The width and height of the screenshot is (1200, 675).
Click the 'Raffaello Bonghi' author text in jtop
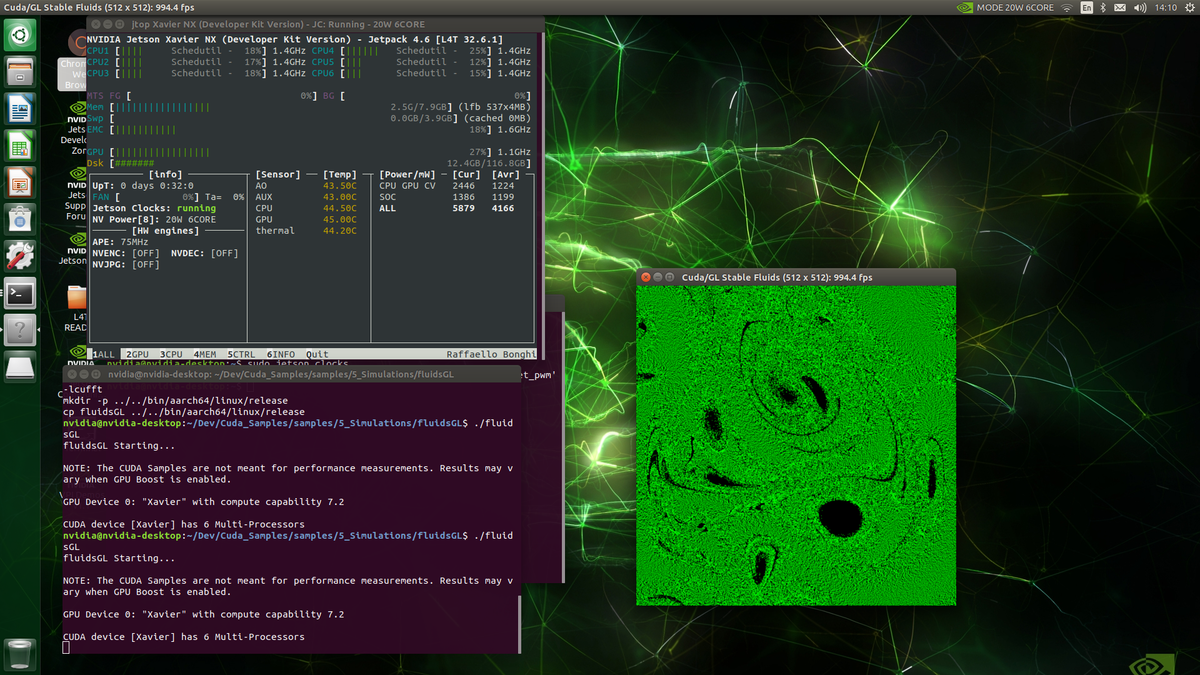click(491, 354)
